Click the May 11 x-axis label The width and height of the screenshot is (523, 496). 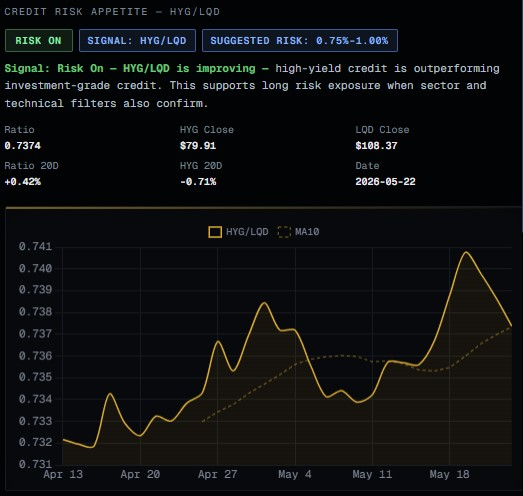coord(372,474)
